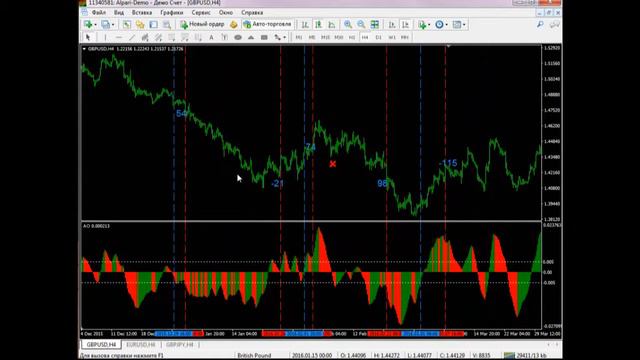Open the Справка menu
This screenshot has width=640, height=360.
pos(252,13)
